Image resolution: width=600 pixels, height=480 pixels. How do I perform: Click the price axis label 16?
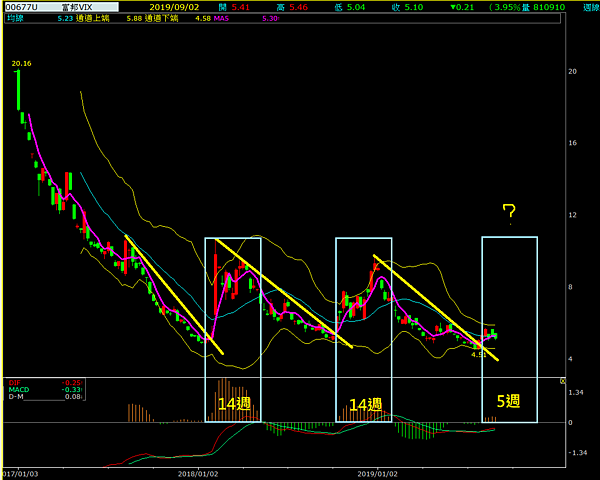coord(572,143)
